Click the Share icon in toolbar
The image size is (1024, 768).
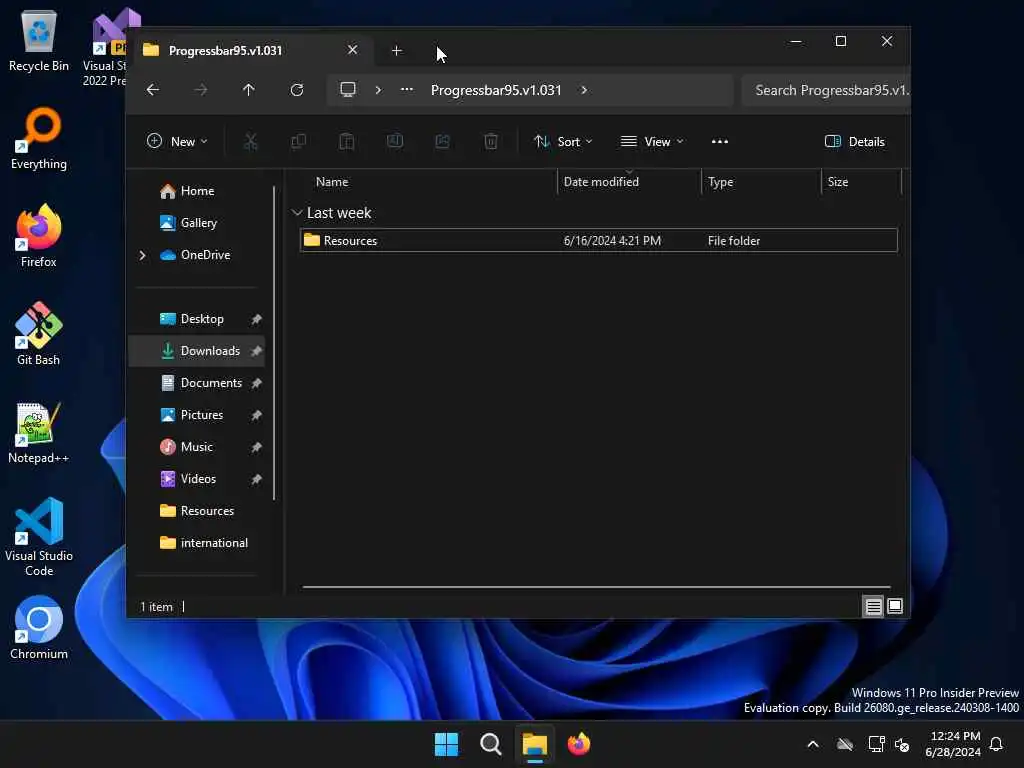coord(443,142)
